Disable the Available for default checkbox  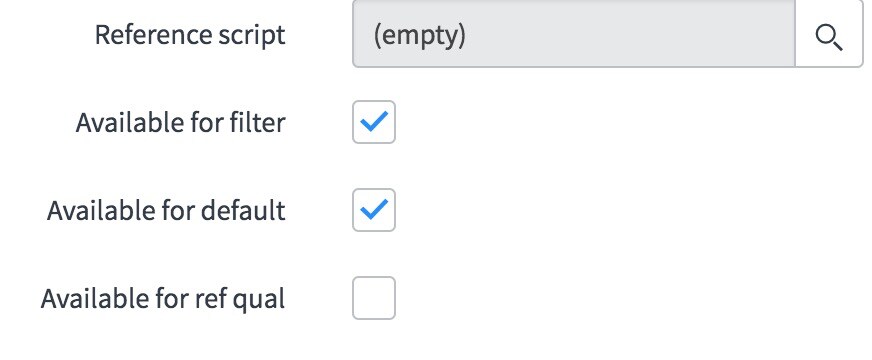pyautogui.click(x=374, y=210)
